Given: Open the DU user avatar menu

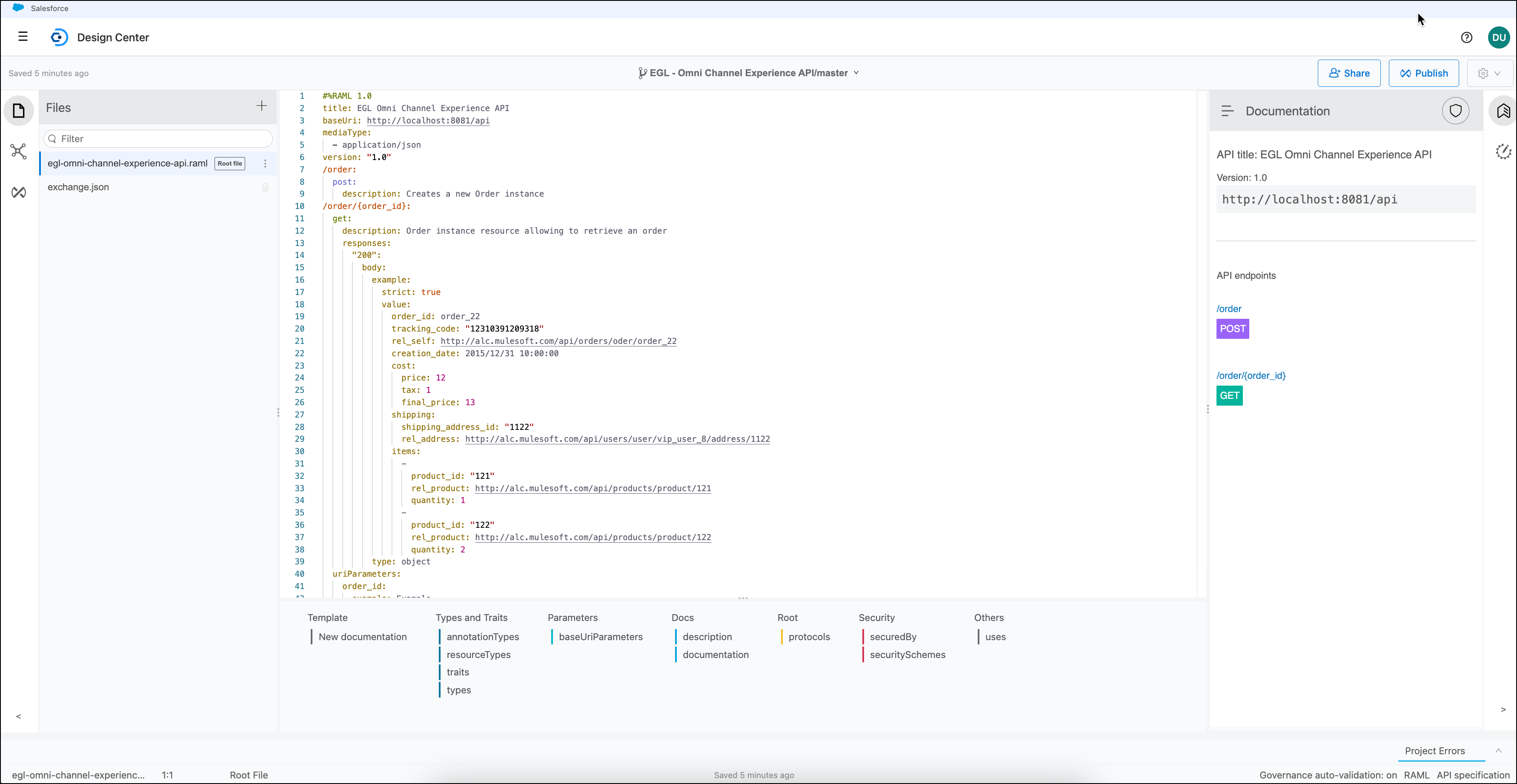Looking at the screenshot, I should pos(1499,38).
